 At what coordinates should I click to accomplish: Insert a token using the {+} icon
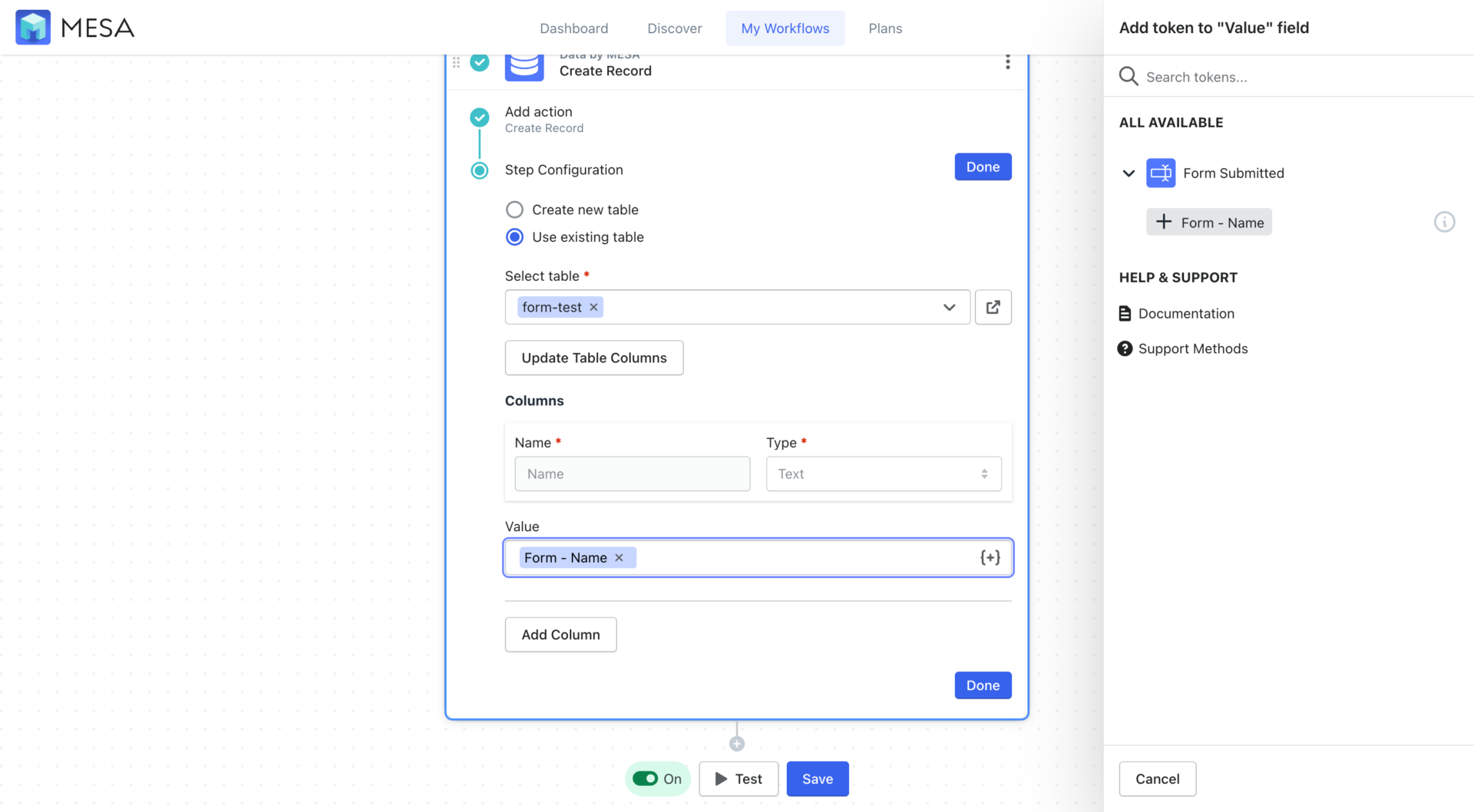[990, 557]
